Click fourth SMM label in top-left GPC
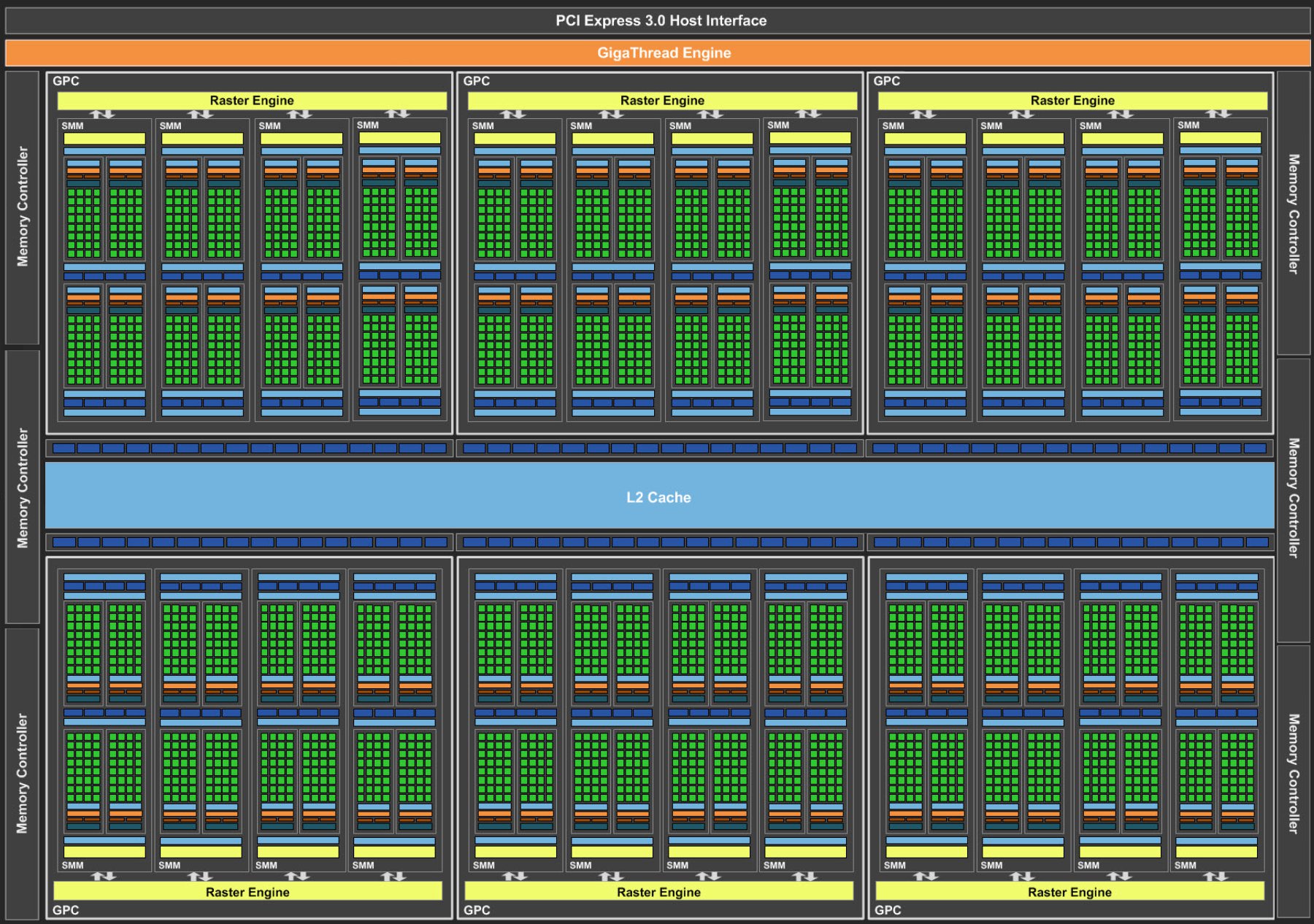 (367, 125)
